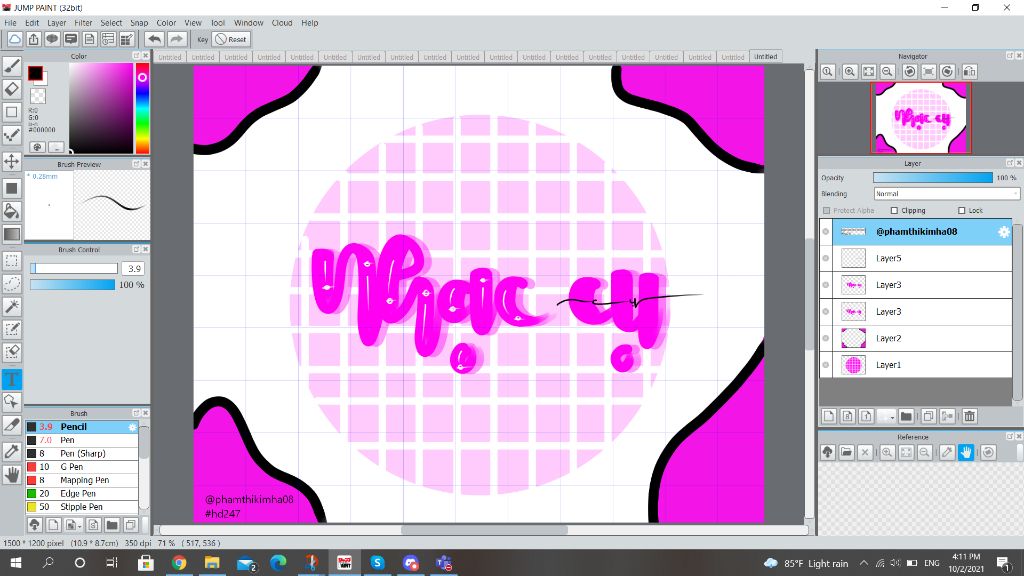Click the Export/share icon in top toolbar
This screenshot has height=576, width=1024.
pos(33,39)
